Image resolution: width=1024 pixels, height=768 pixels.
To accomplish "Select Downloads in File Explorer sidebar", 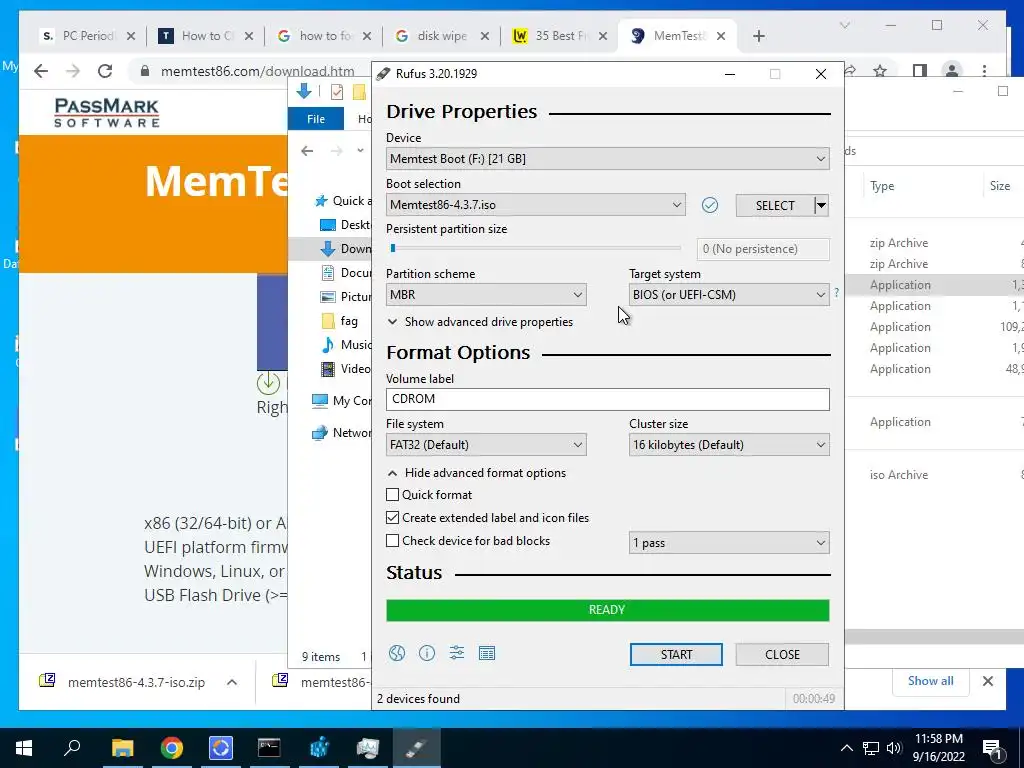I will point(345,248).
